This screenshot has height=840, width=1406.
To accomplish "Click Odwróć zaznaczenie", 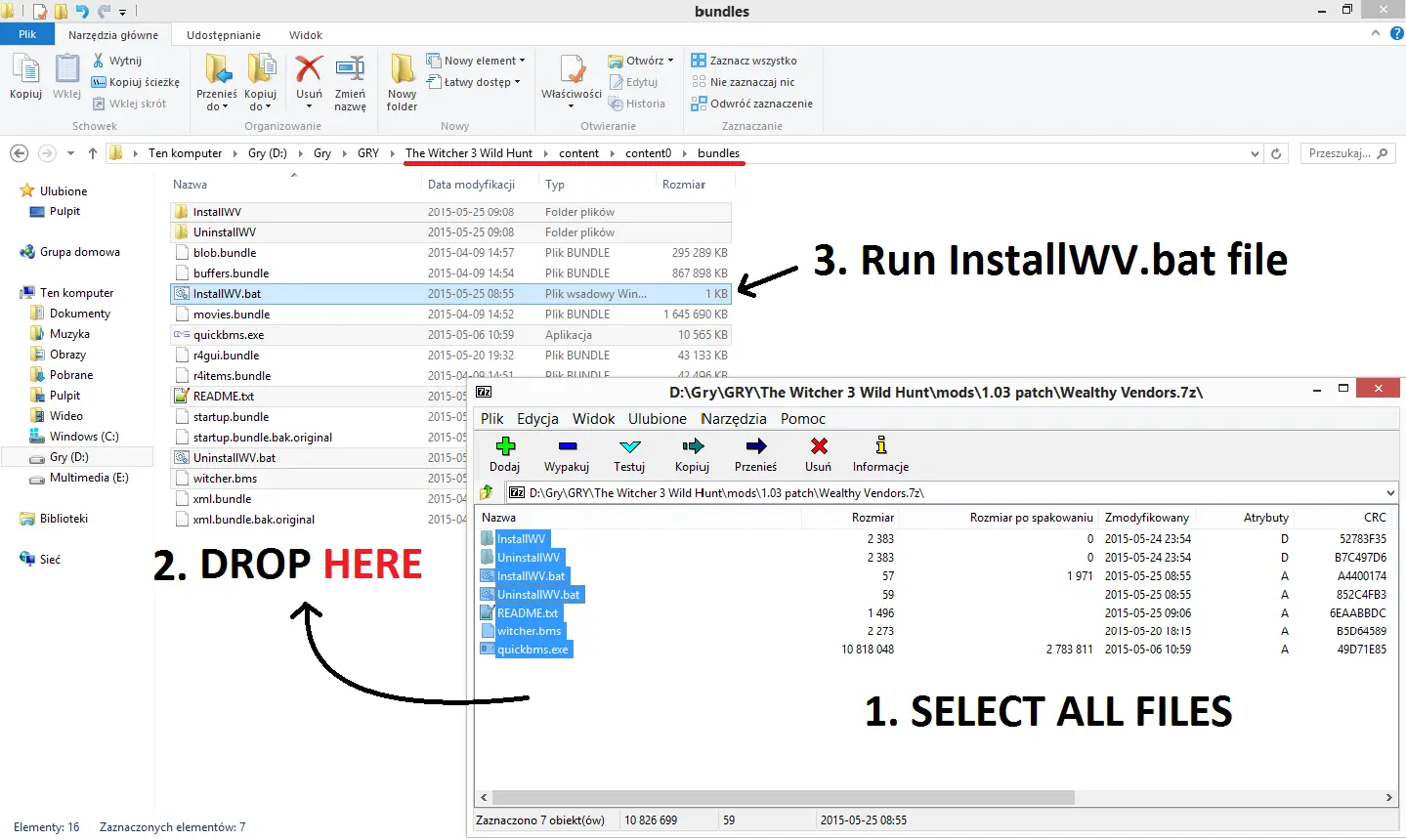I will pyautogui.click(x=752, y=104).
